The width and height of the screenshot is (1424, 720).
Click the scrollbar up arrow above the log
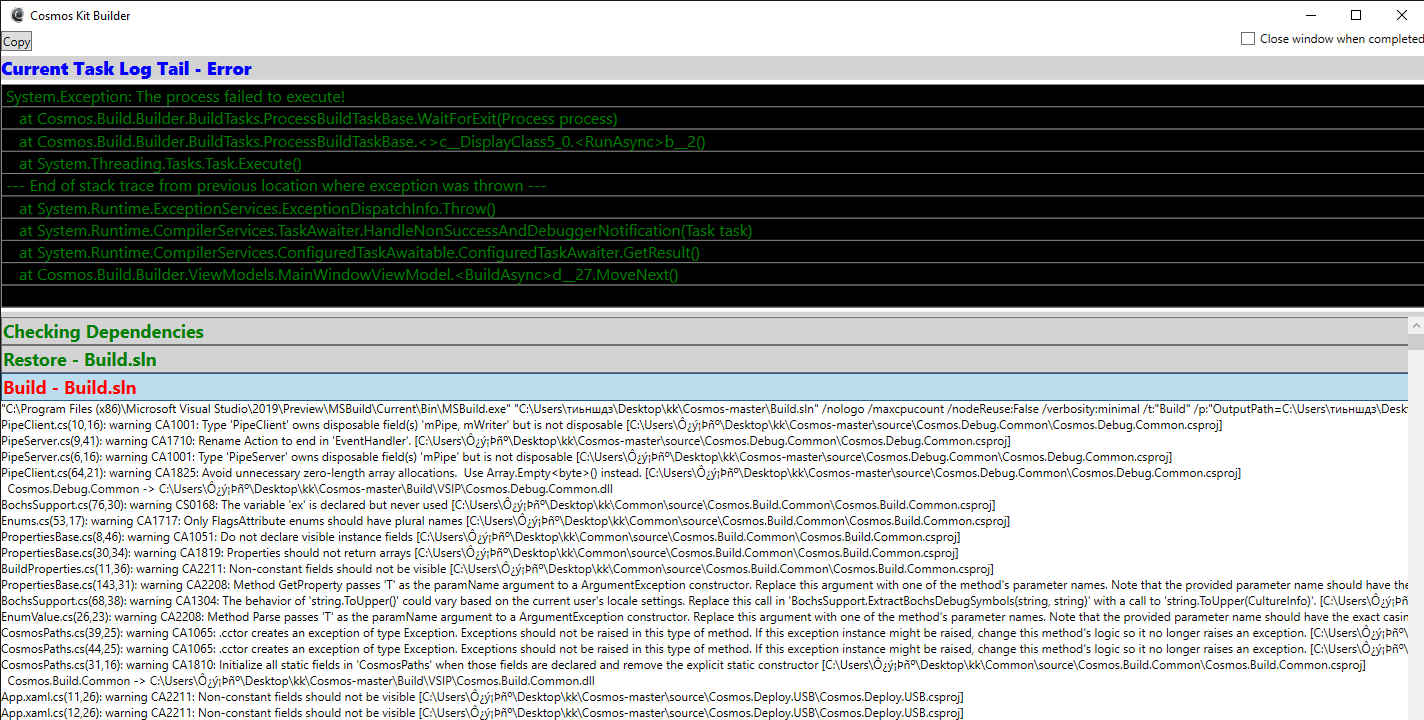[x=1416, y=324]
